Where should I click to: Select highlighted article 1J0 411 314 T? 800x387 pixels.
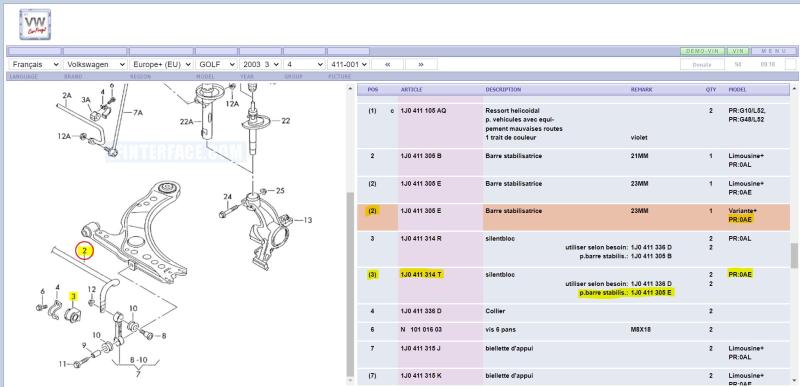(421, 275)
